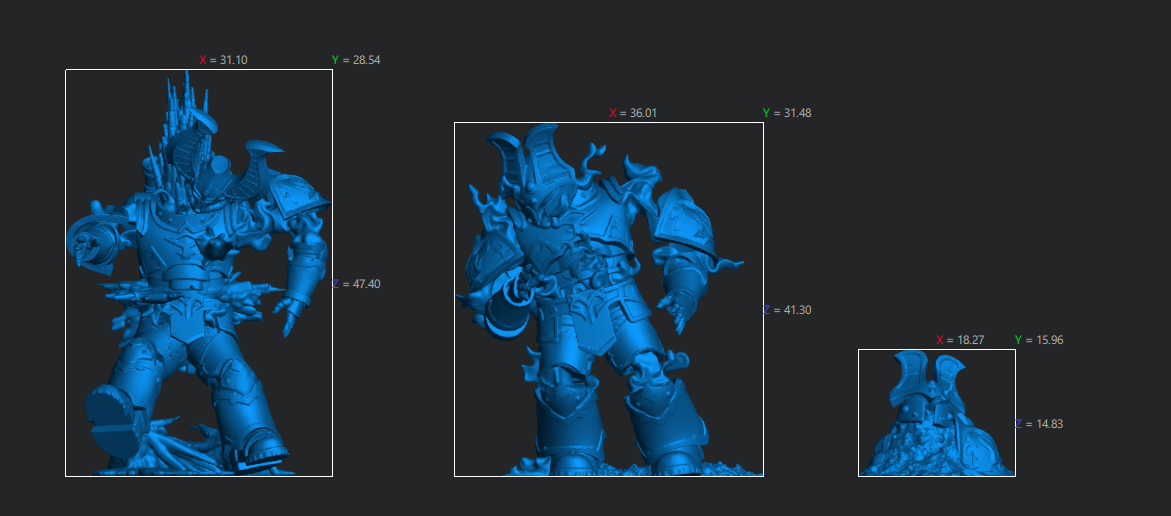Viewport: 1171px width, 516px height.
Task: Click the X = 36.01 dimension label
Action: pos(633,113)
